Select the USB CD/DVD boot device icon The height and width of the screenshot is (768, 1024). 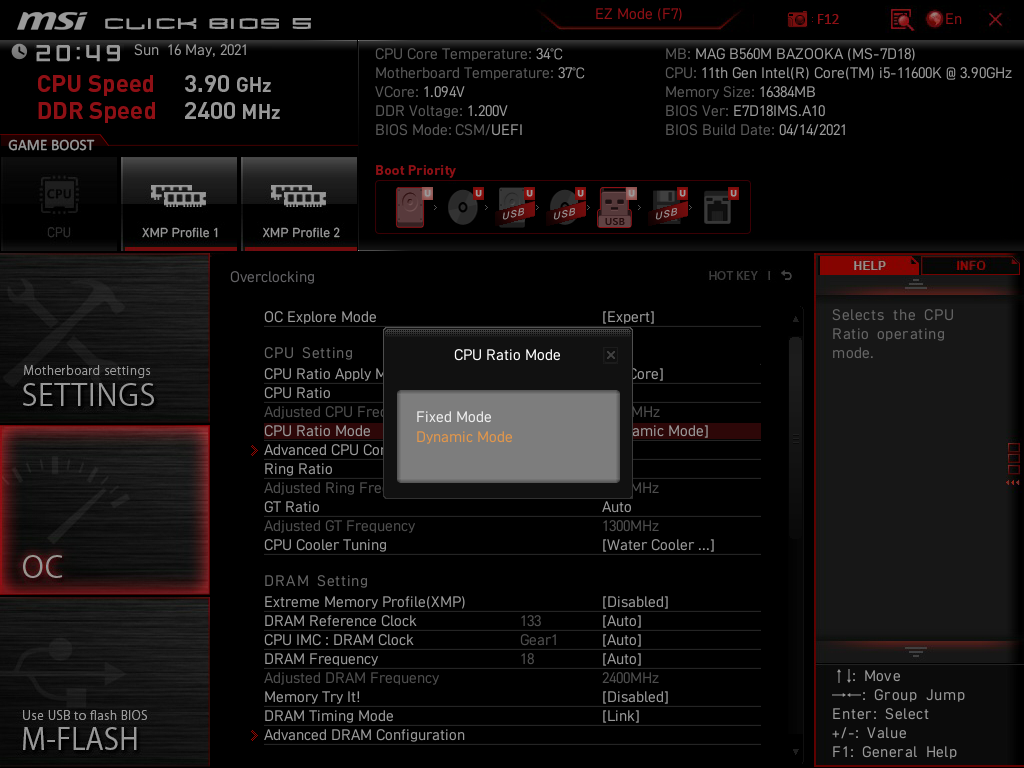[566, 207]
